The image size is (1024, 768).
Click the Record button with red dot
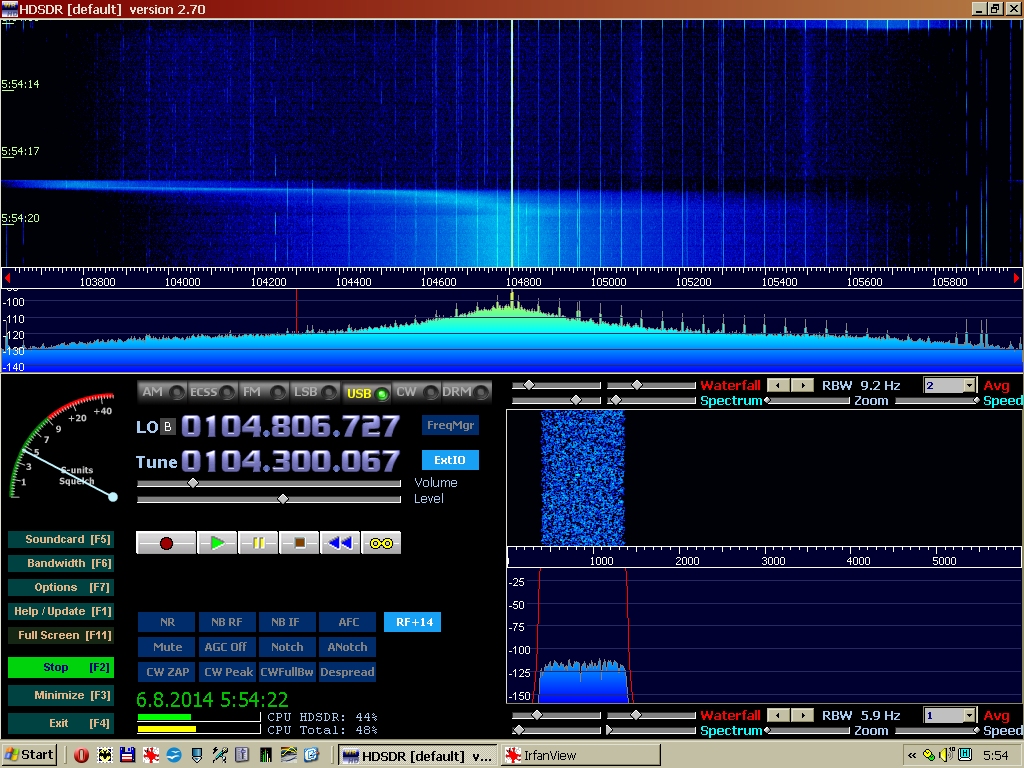click(166, 543)
